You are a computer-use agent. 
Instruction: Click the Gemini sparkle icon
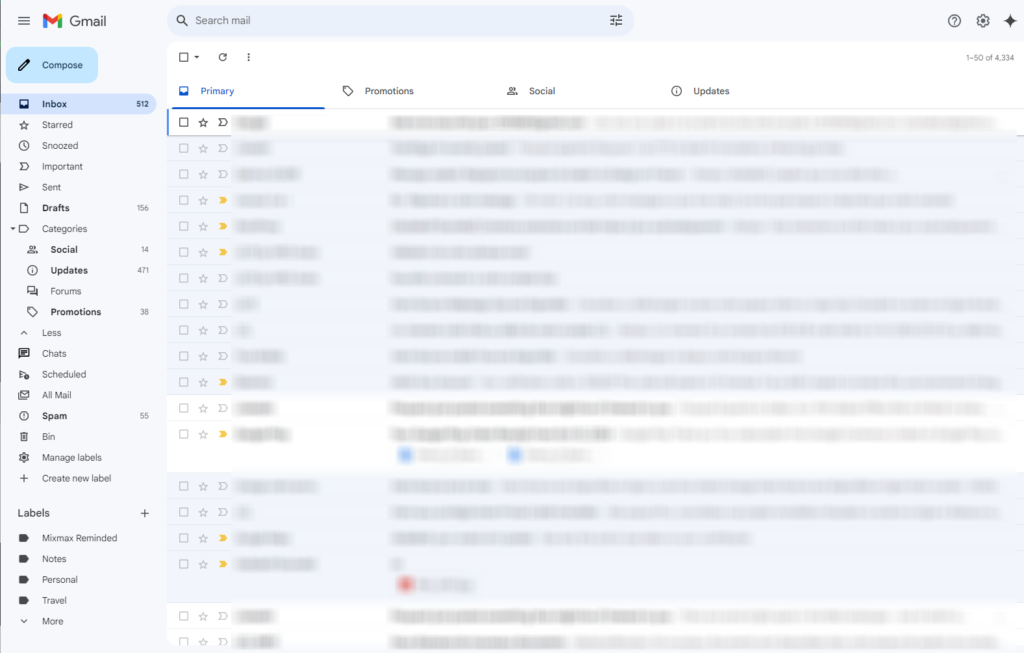tap(1009, 21)
